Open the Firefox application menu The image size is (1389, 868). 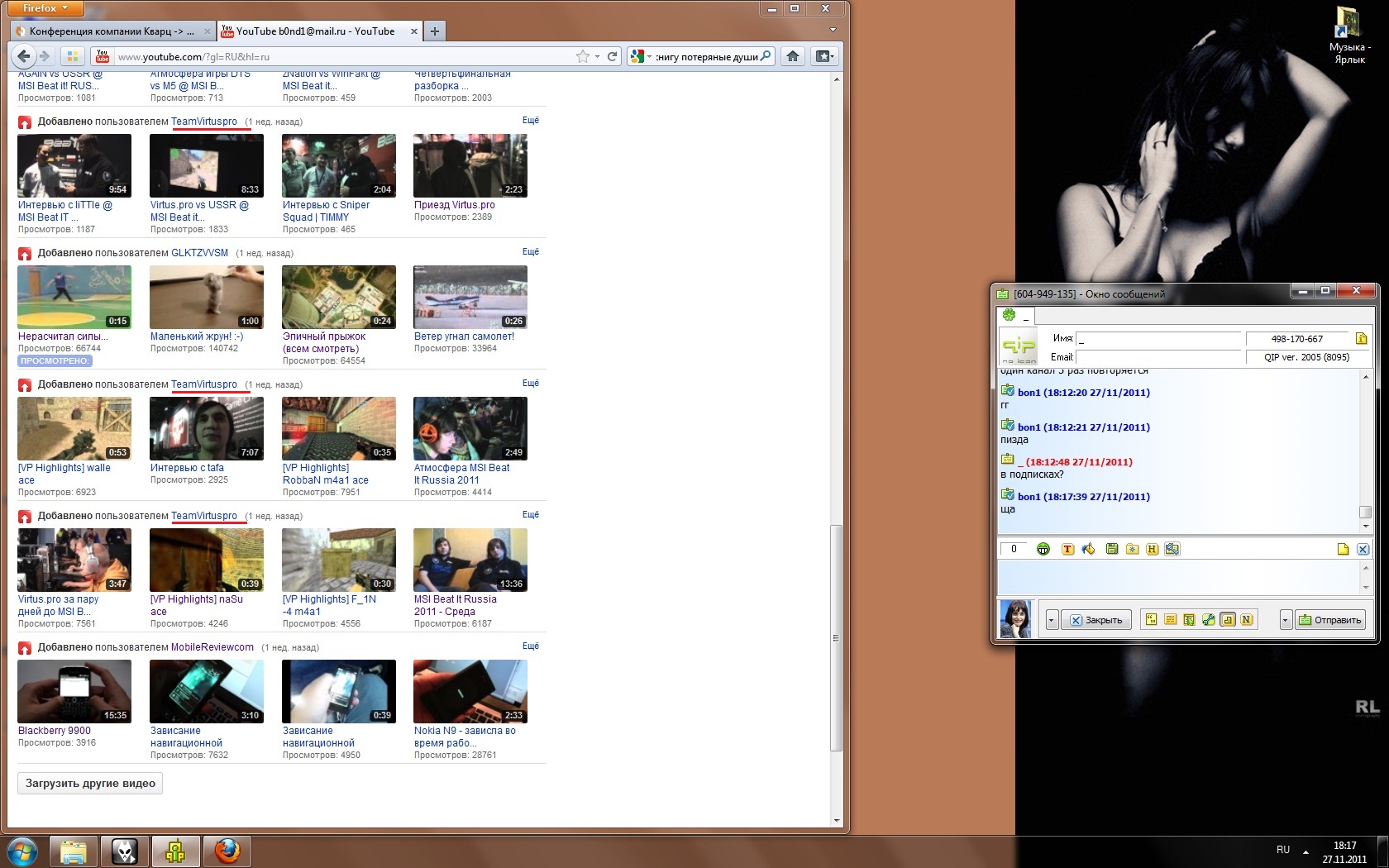46,8
